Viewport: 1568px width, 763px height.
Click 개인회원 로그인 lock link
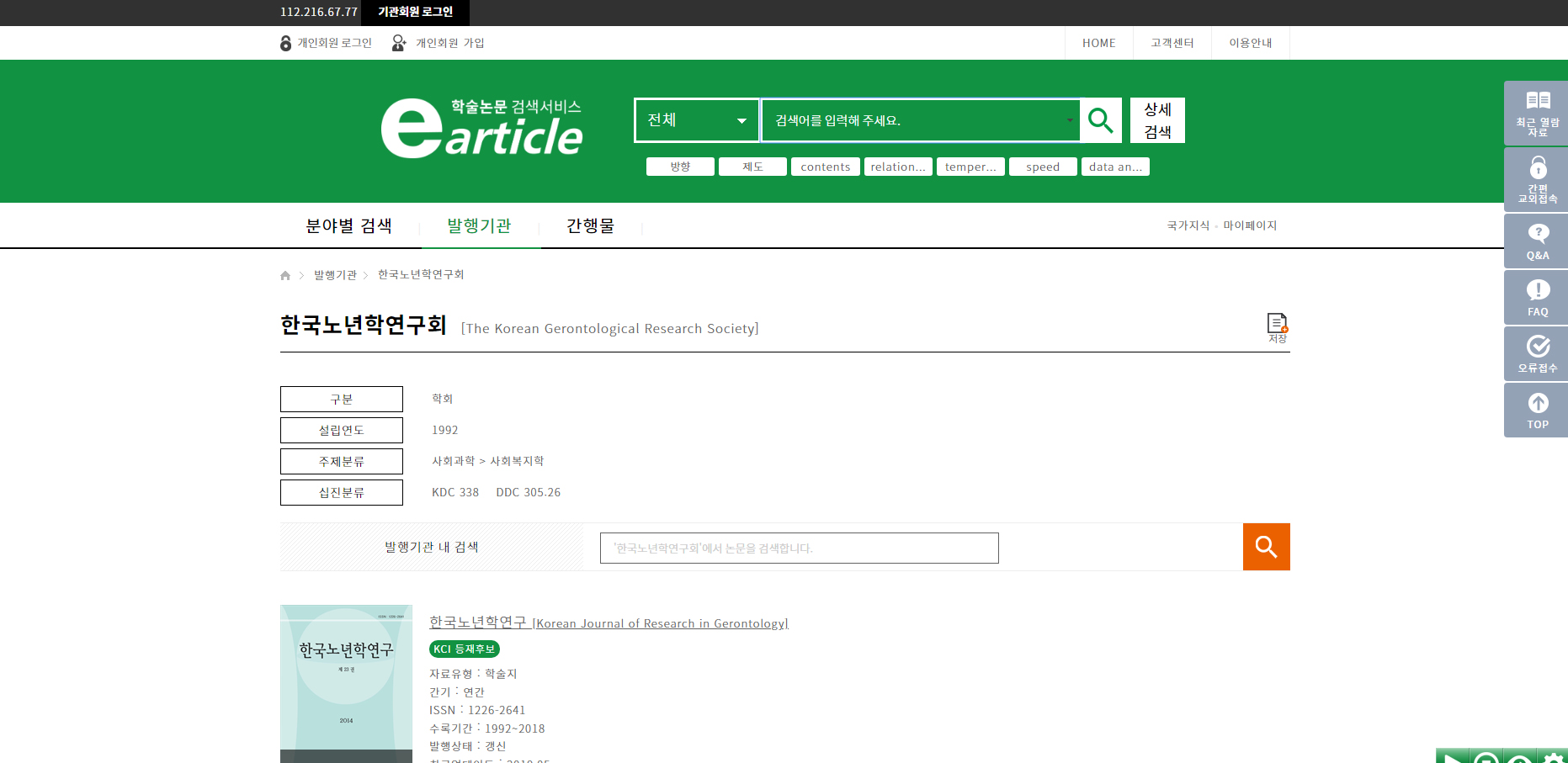pyautogui.click(x=326, y=43)
